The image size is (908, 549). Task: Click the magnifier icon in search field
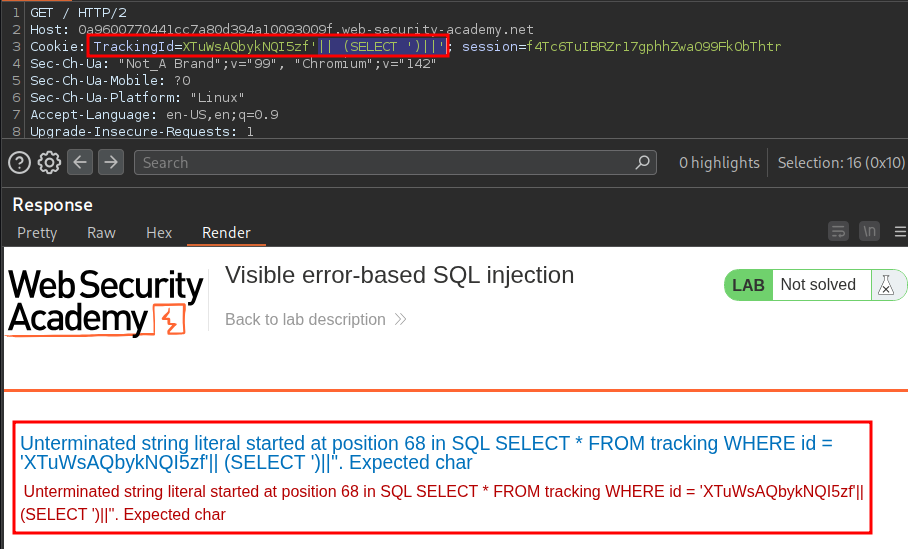click(643, 162)
